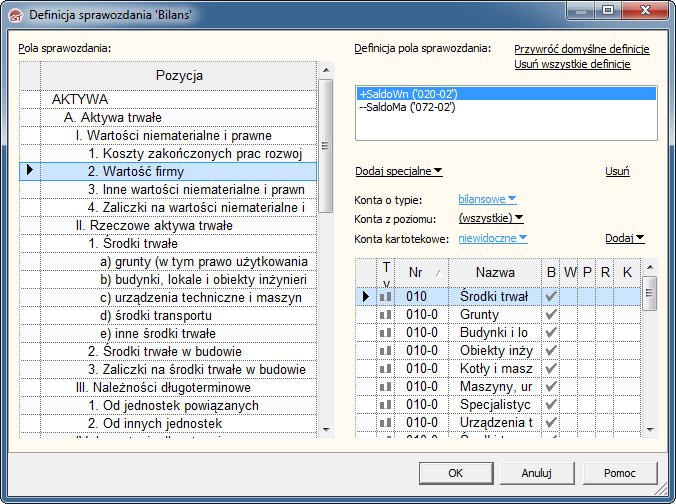676x504 pixels.
Task: Click the type icon in Kotły i masz row
Action: tap(386, 369)
